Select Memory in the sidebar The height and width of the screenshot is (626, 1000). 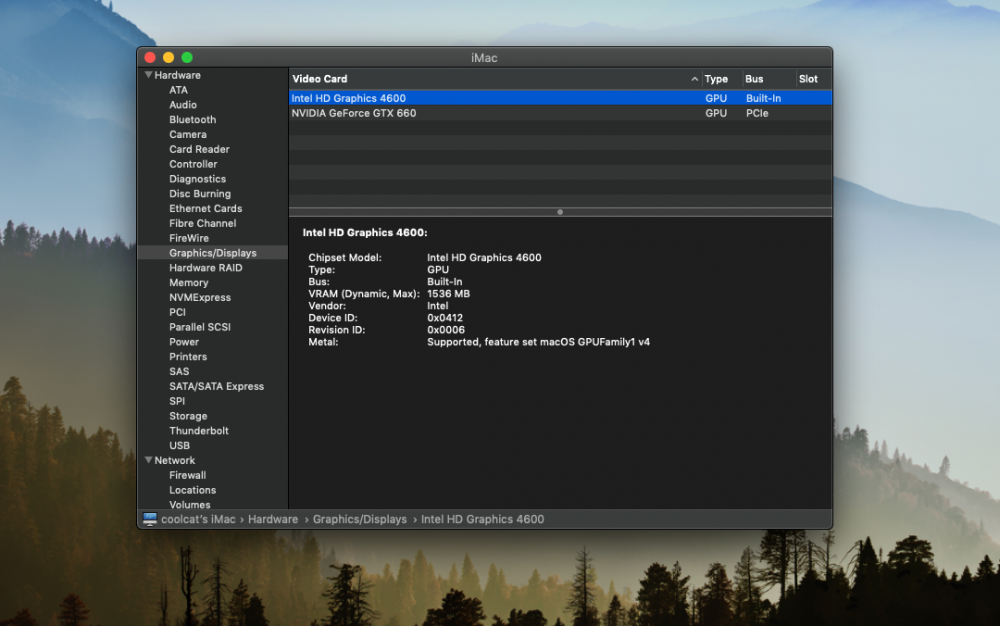(x=188, y=282)
